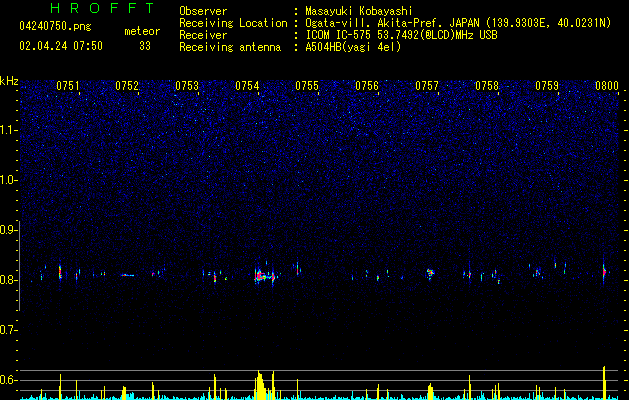This screenshot has height=400, width=629.
Task: Click the meteor echo at 0800
Action: [x=604, y=272]
